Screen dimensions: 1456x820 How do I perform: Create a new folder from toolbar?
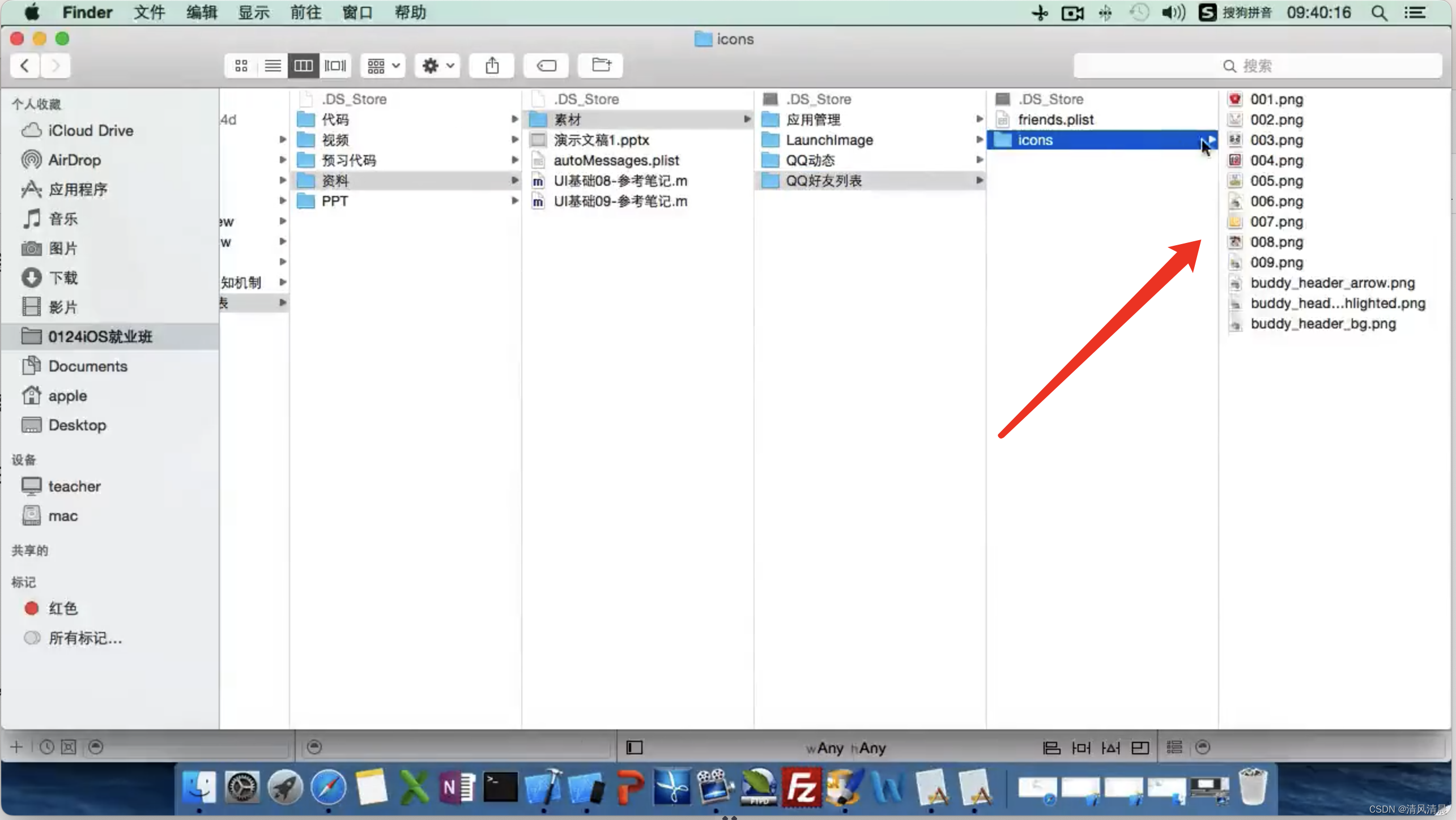point(601,66)
